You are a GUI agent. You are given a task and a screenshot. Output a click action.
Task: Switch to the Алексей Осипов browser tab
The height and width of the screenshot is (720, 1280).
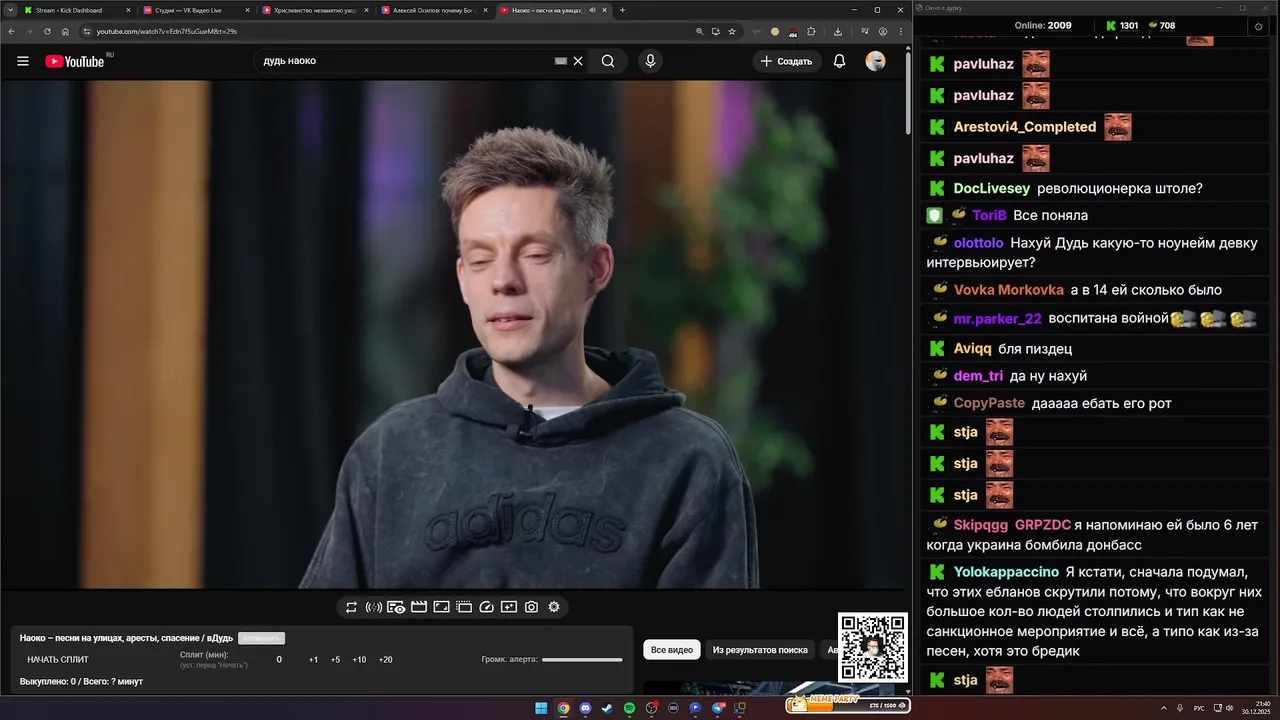point(434,10)
